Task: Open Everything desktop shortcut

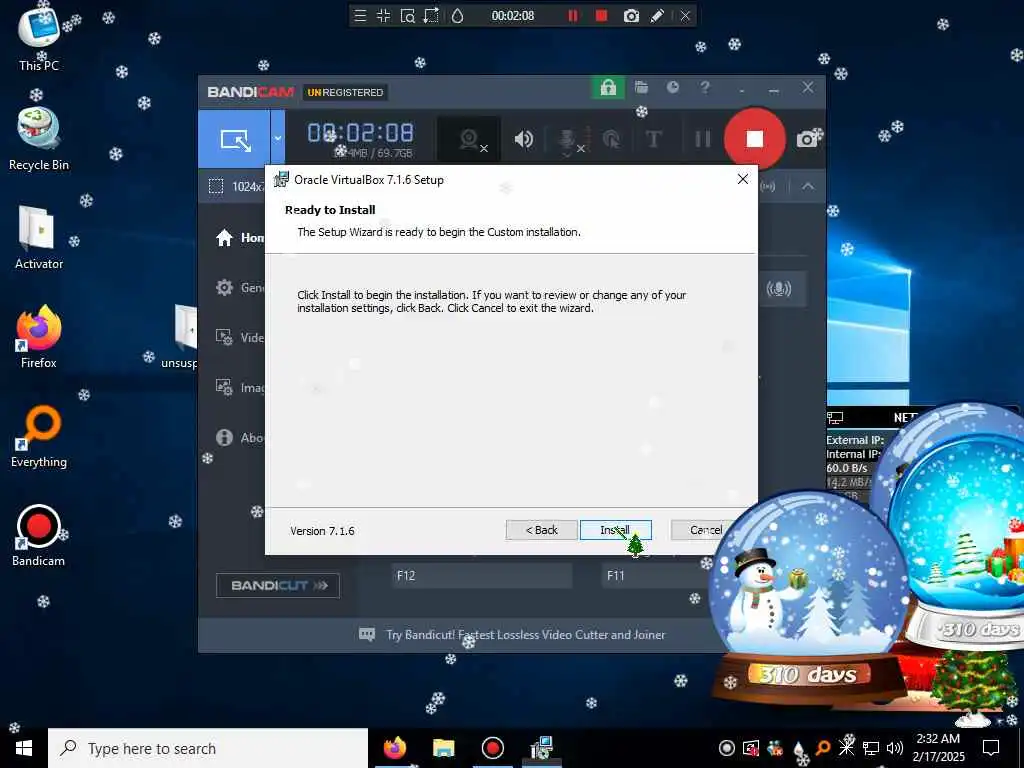Action: 39,436
